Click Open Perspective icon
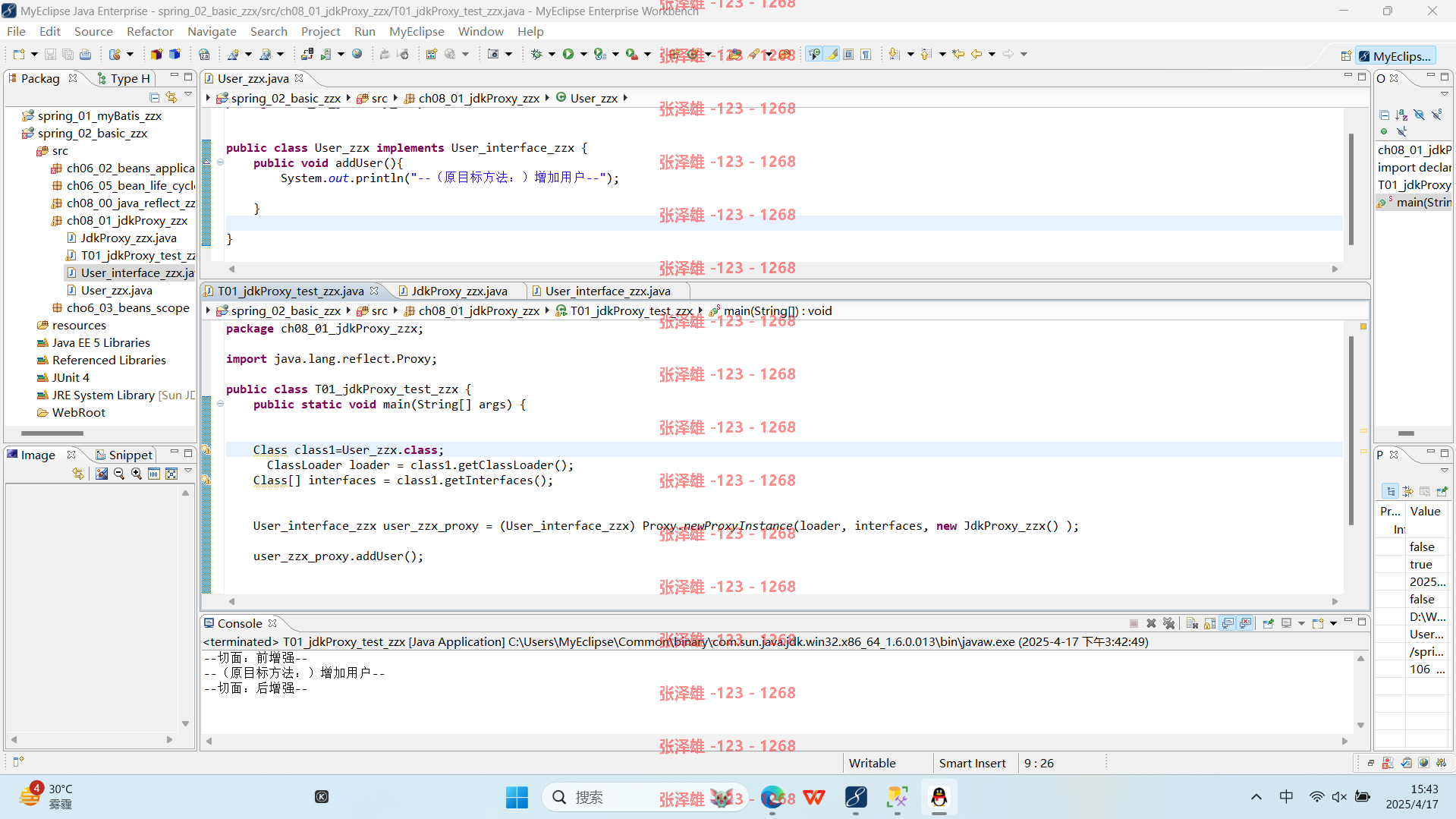 tap(1346, 56)
